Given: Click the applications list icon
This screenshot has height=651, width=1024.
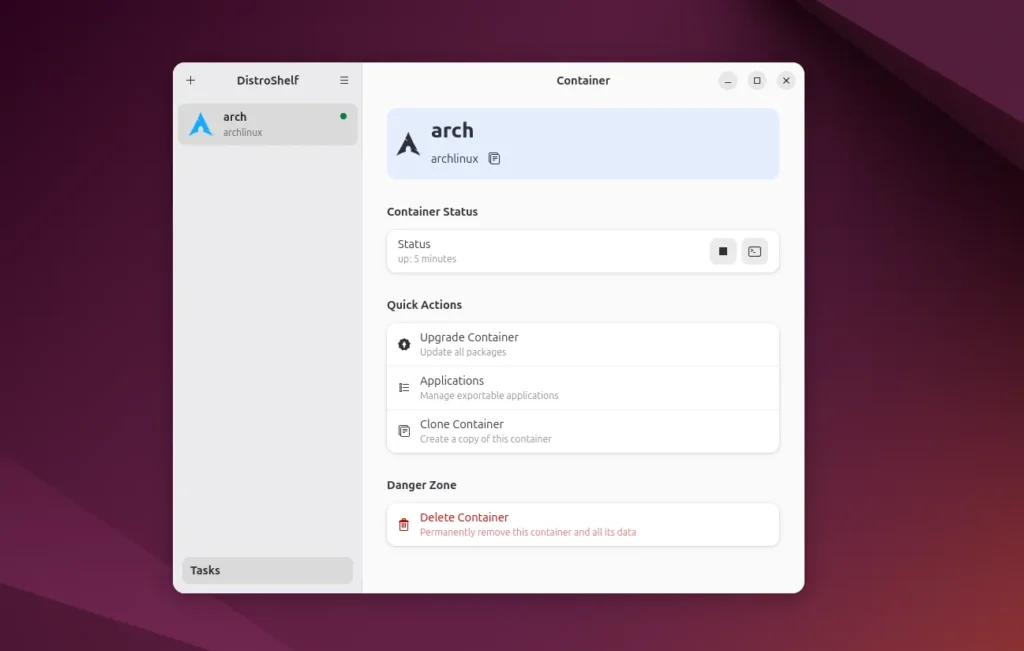Looking at the screenshot, I should 404,388.
